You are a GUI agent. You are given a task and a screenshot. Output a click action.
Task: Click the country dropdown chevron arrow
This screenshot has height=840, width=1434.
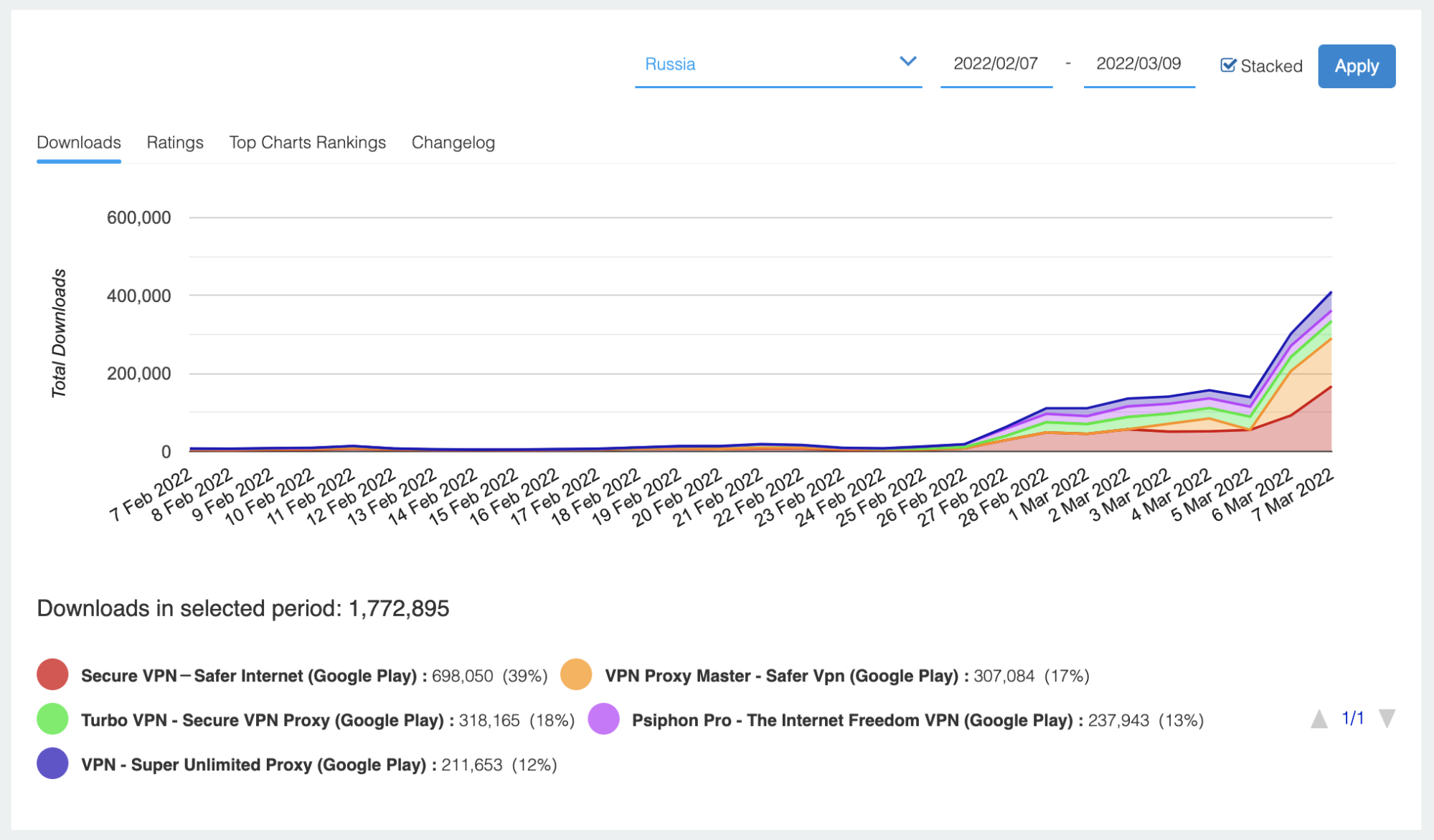click(x=907, y=62)
